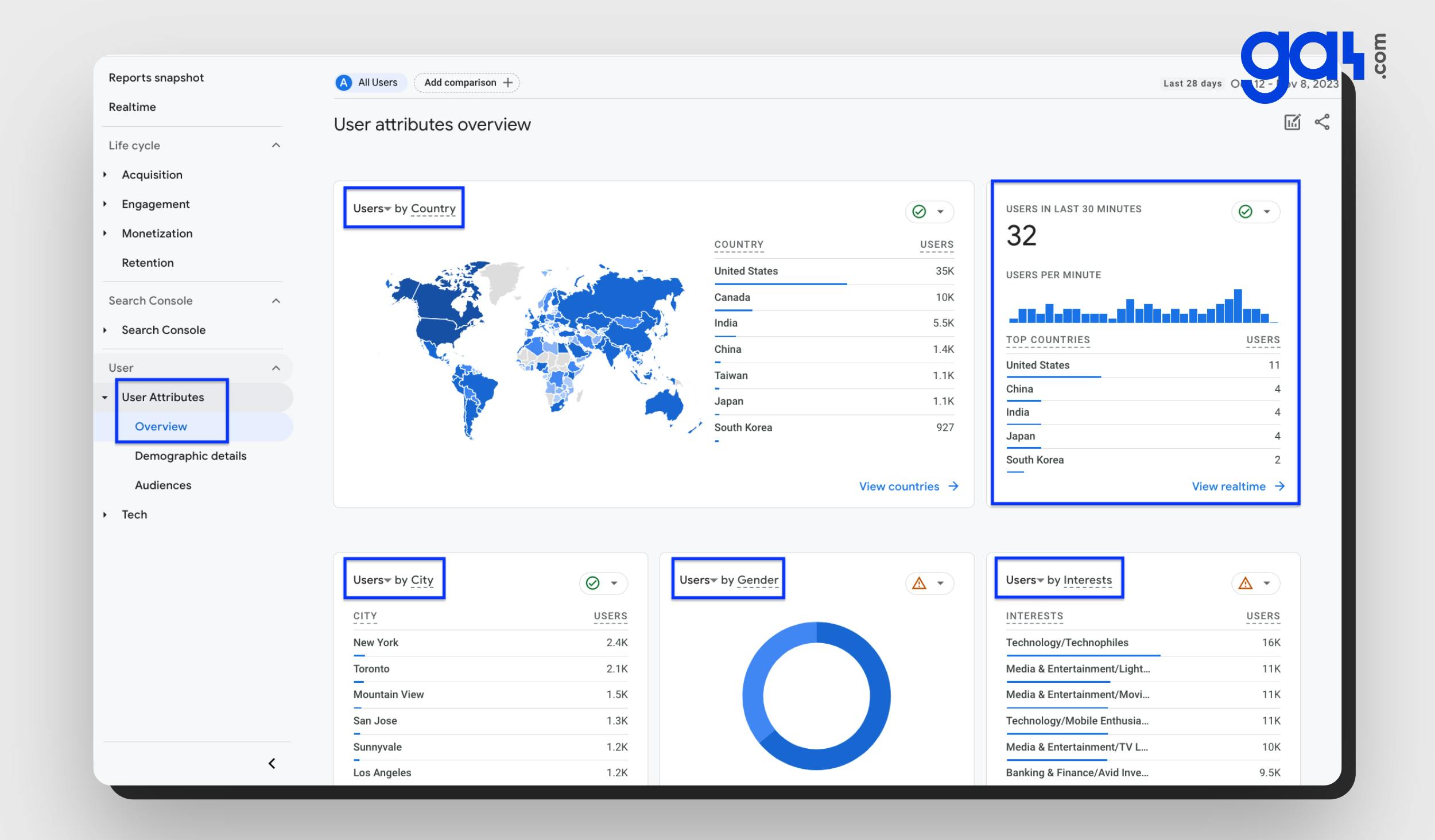The height and width of the screenshot is (840, 1435).
Task: Click the Technology/Technophiles interest row
Action: click(x=1143, y=643)
